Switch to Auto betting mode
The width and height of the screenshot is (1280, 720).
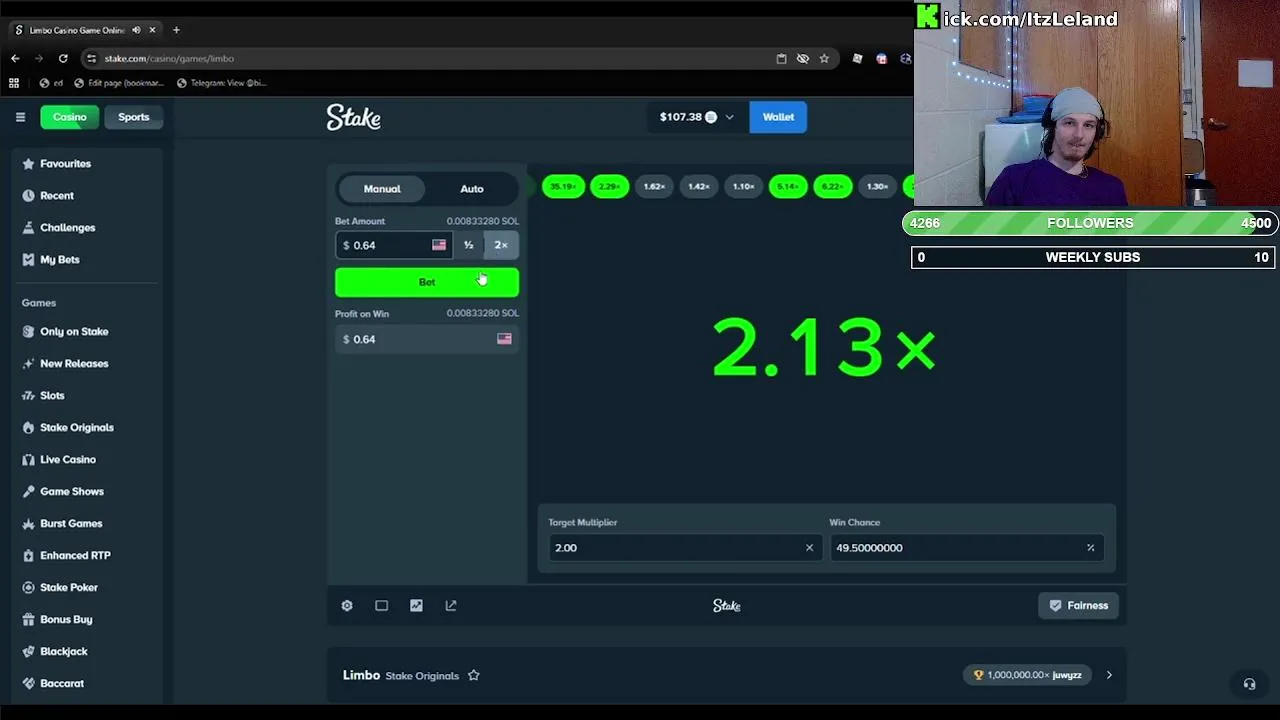coord(472,188)
